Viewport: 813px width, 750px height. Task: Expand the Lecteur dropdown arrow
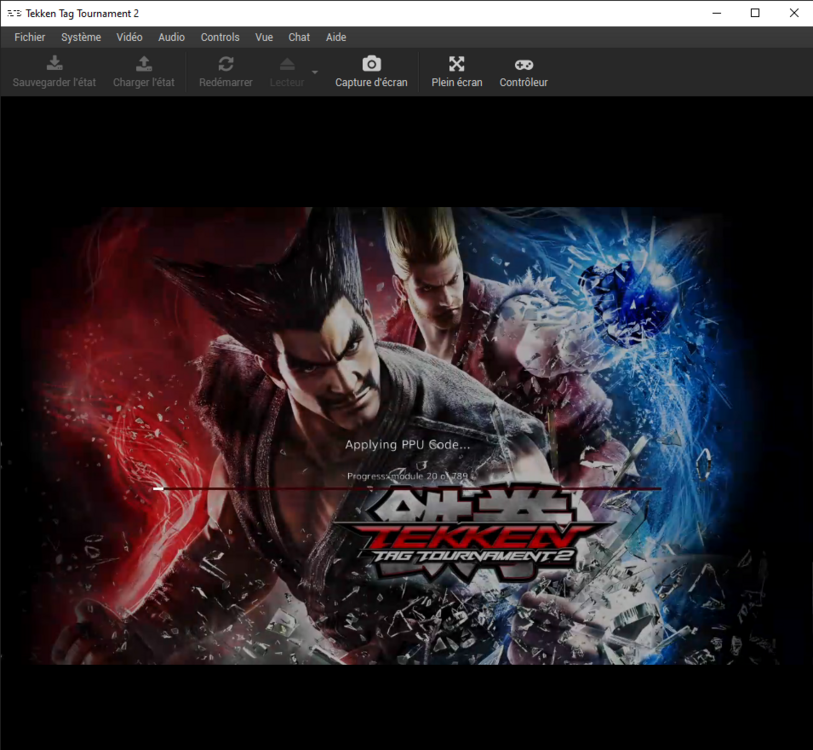point(315,72)
